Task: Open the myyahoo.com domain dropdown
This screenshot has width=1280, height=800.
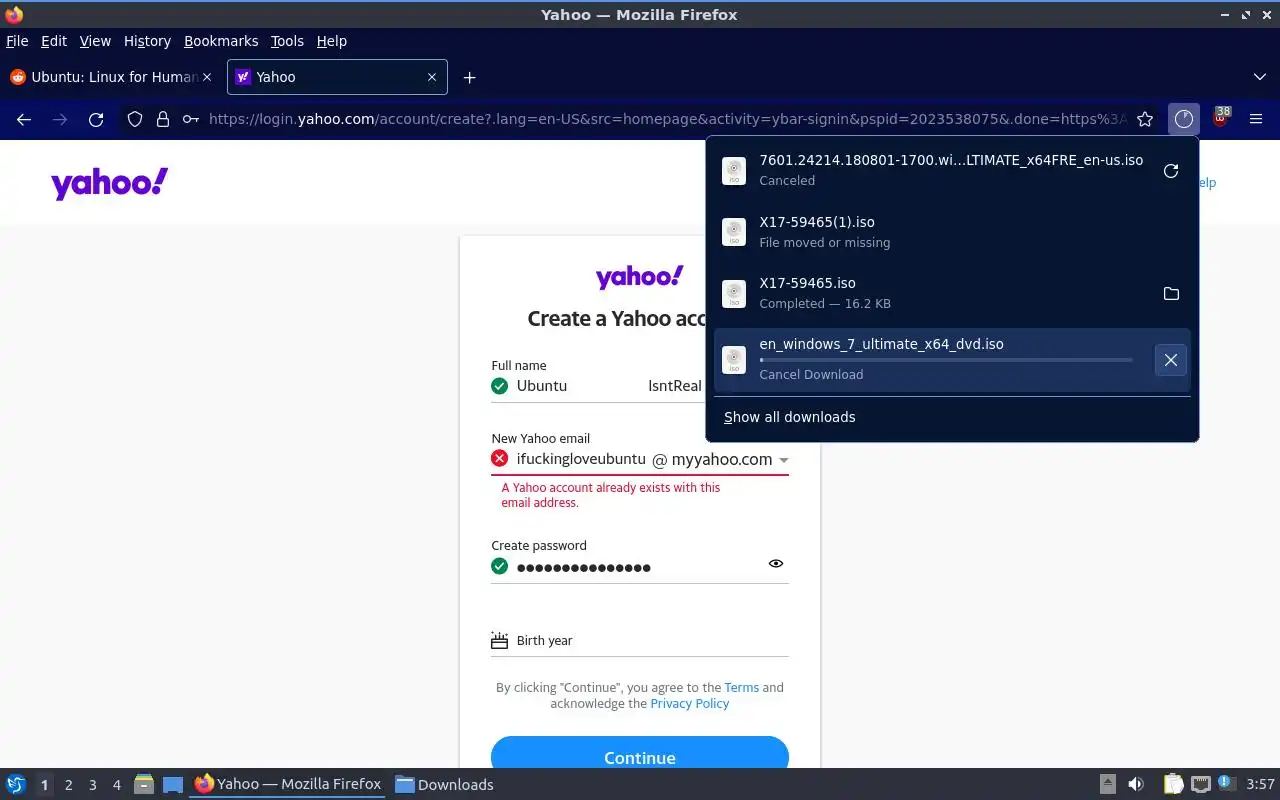Action: click(x=729, y=460)
